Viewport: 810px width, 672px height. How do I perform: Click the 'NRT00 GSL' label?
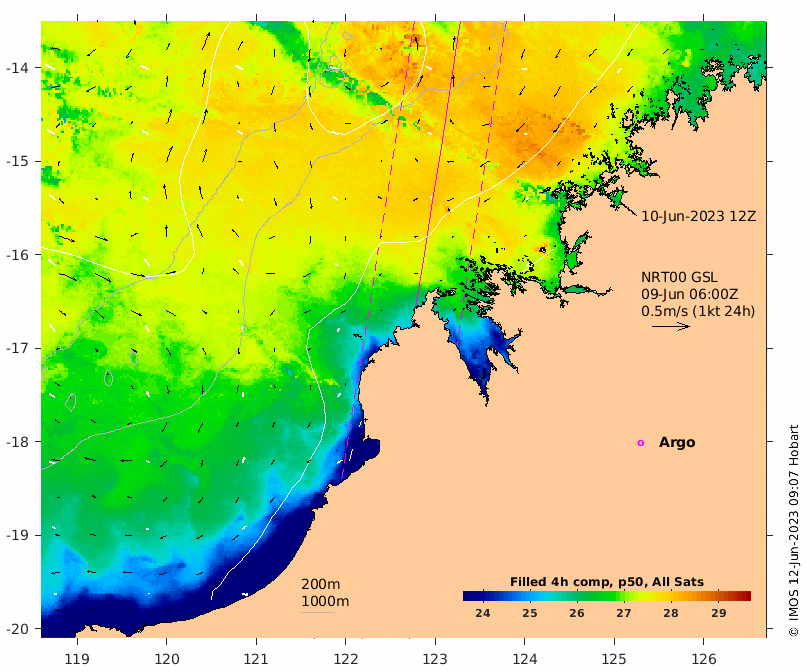[x=679, y=277]
